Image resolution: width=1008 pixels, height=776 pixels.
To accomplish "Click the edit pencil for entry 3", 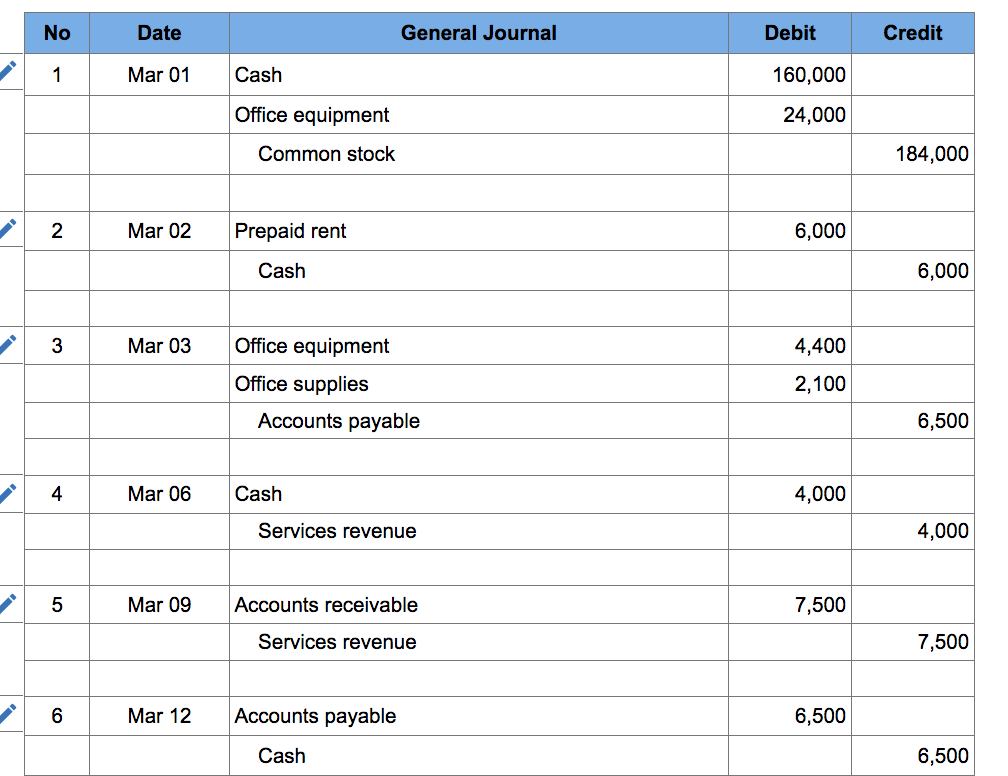I will 7,344.
